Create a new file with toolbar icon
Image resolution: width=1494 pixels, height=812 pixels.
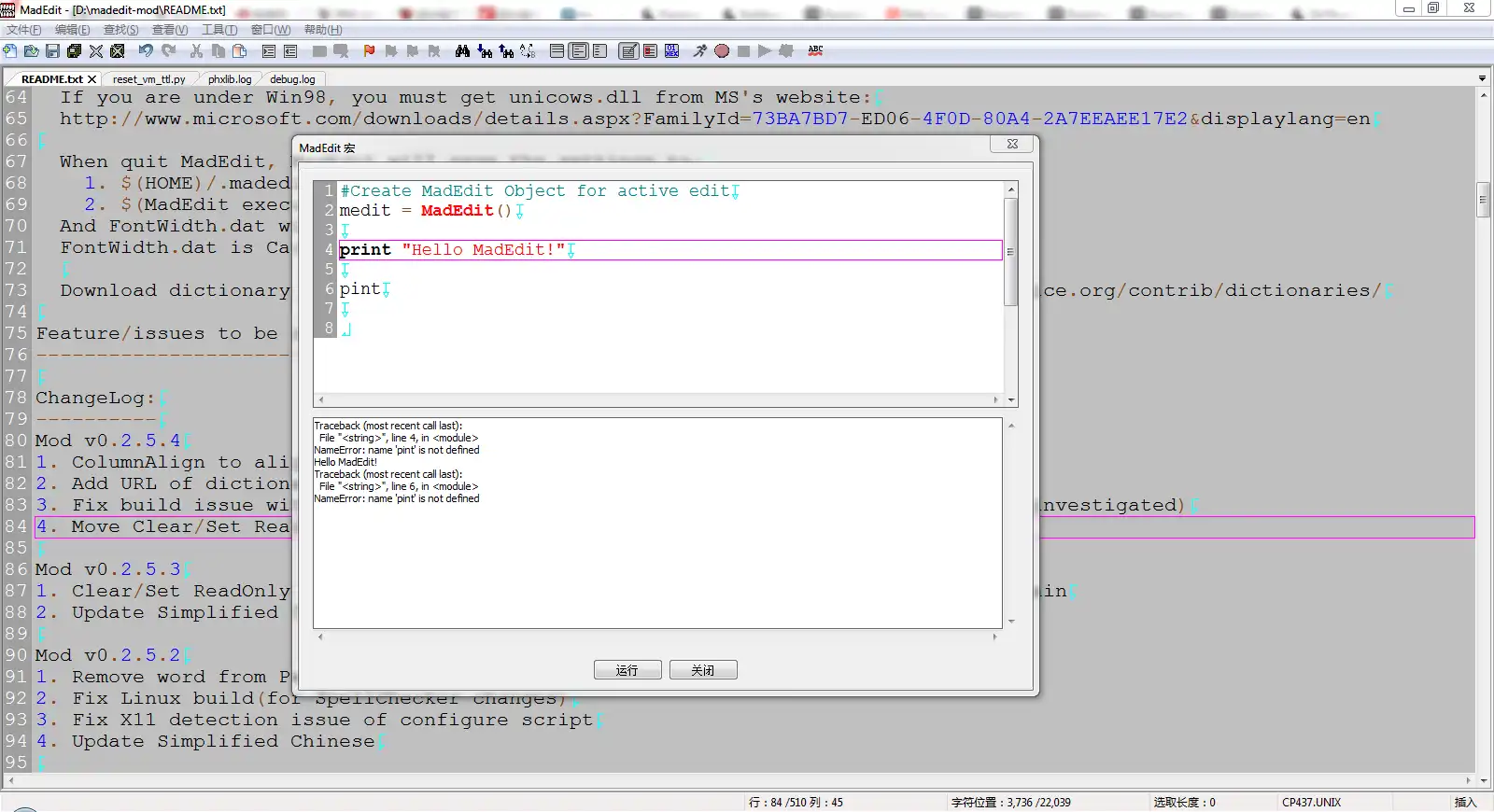(10, 51)
